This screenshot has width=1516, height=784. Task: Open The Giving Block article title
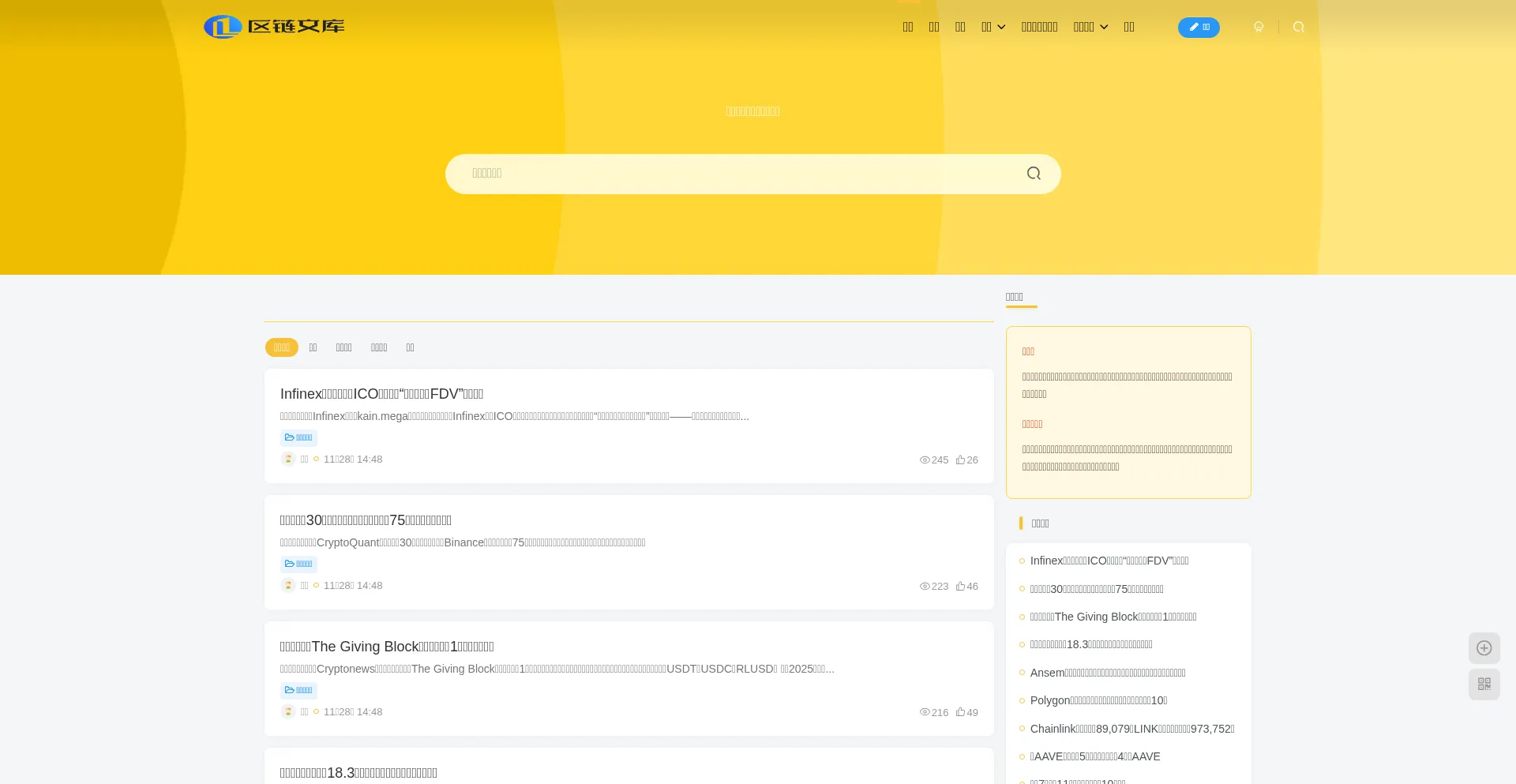pos(386,647)
